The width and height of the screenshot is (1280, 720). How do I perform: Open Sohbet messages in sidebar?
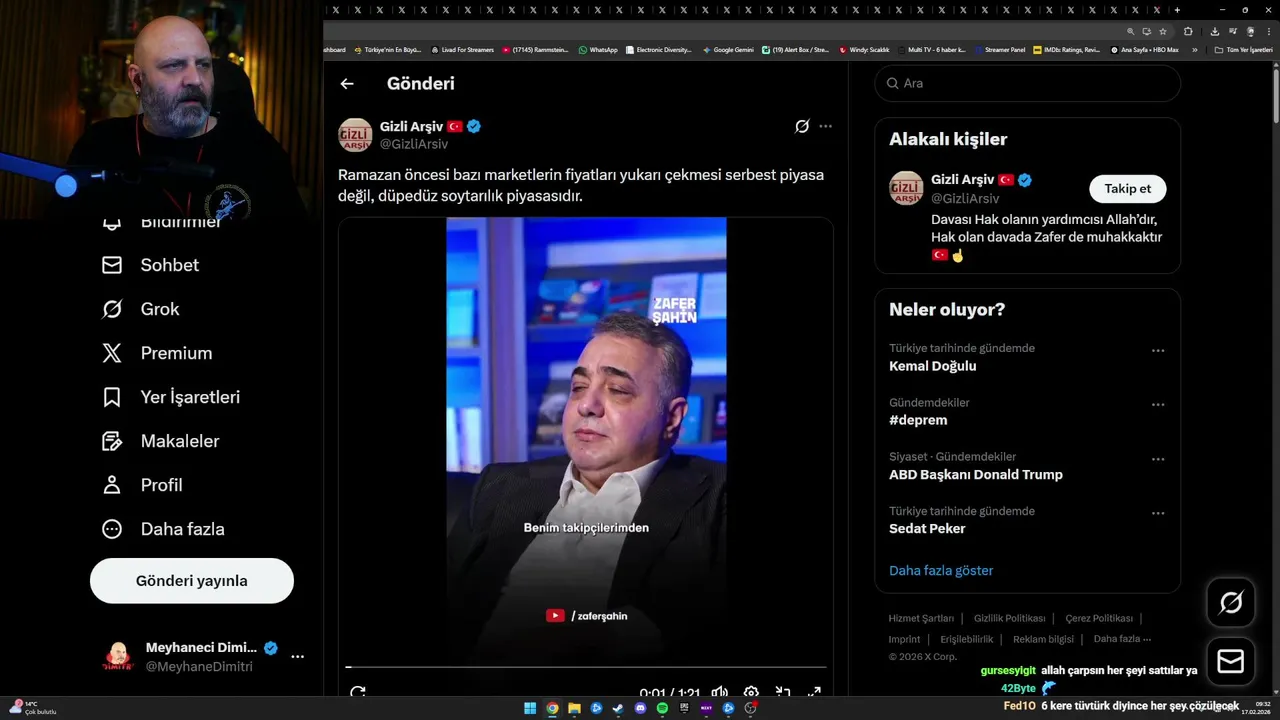tap(150, 265)
